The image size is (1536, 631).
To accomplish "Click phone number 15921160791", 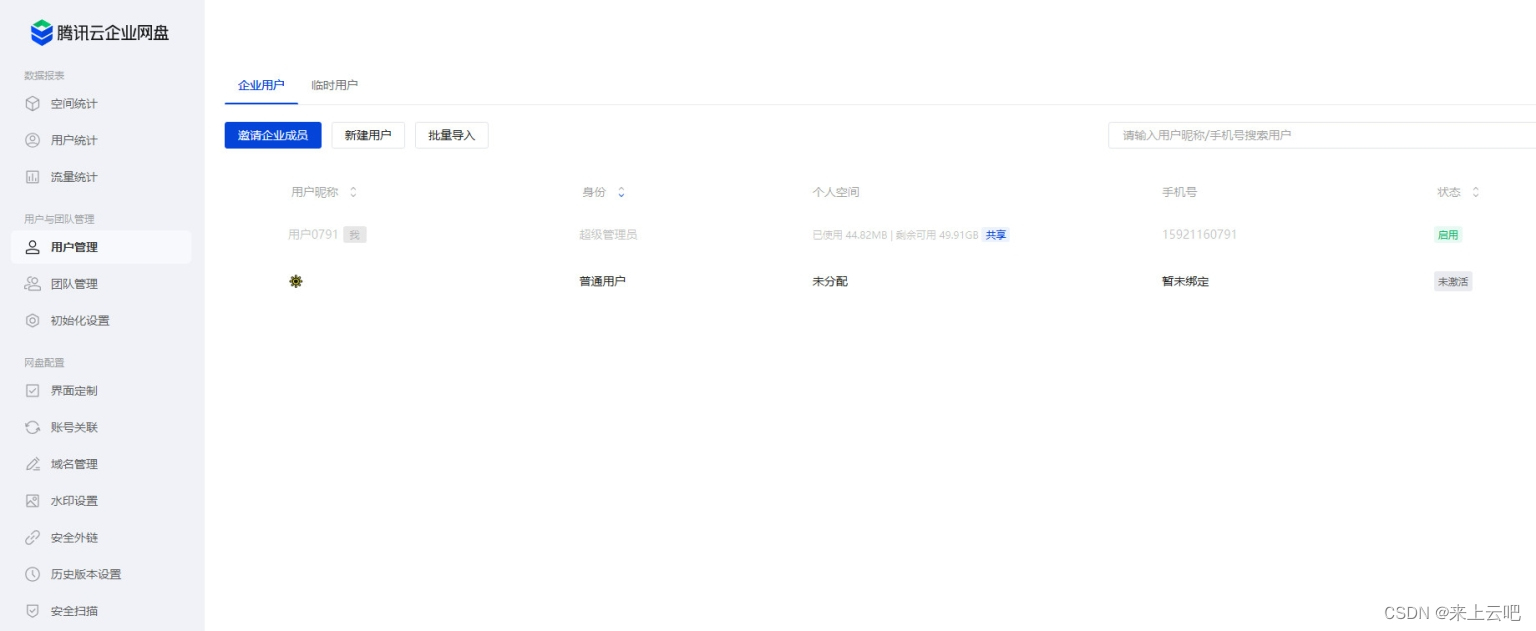I will tap(1199, 235).
